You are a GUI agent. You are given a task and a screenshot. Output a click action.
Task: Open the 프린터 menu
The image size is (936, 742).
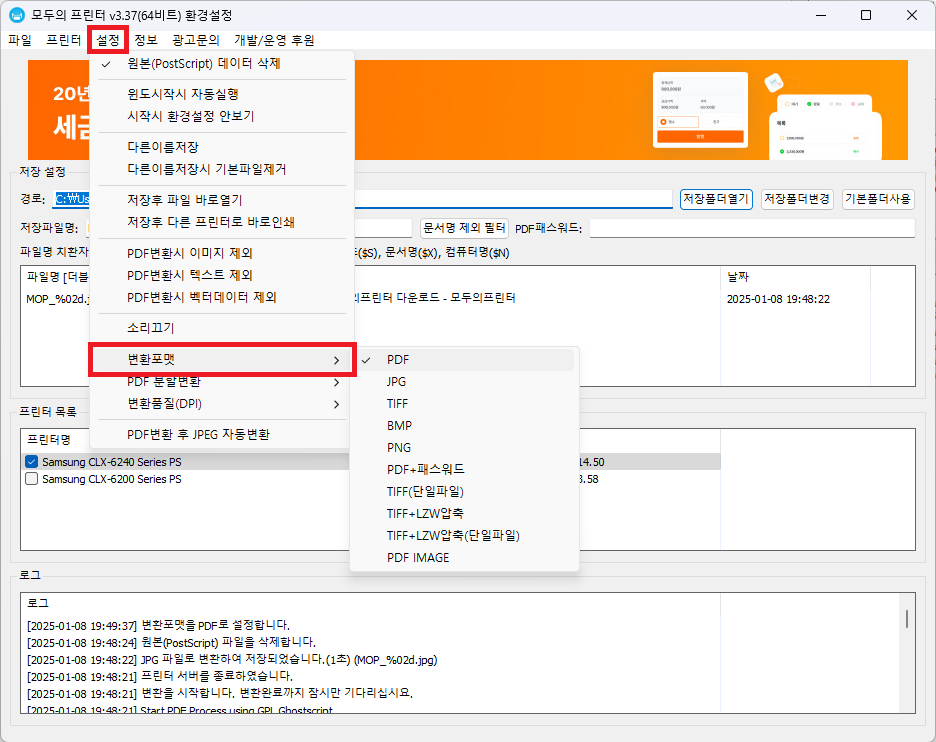[63, 40]
